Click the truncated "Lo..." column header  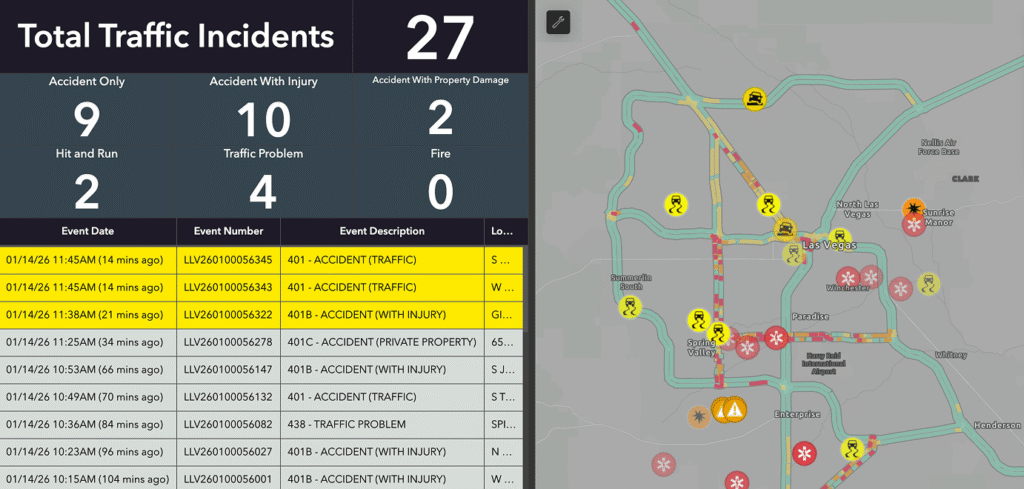(x=502, y=231)
